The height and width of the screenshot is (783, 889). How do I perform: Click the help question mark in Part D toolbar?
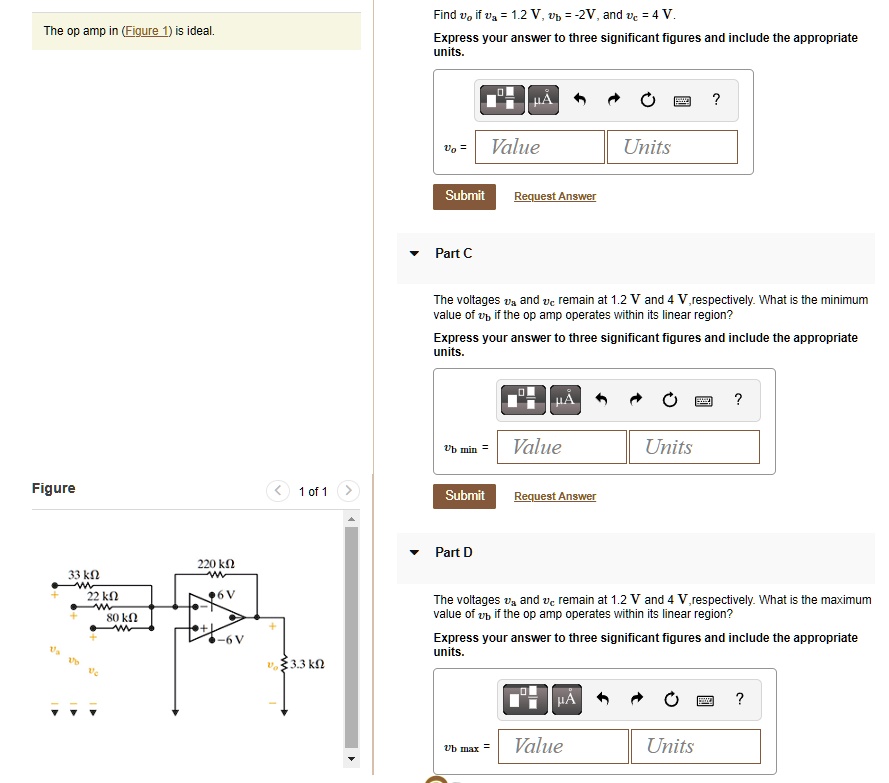pyautogui.click(x=739, y=699)
